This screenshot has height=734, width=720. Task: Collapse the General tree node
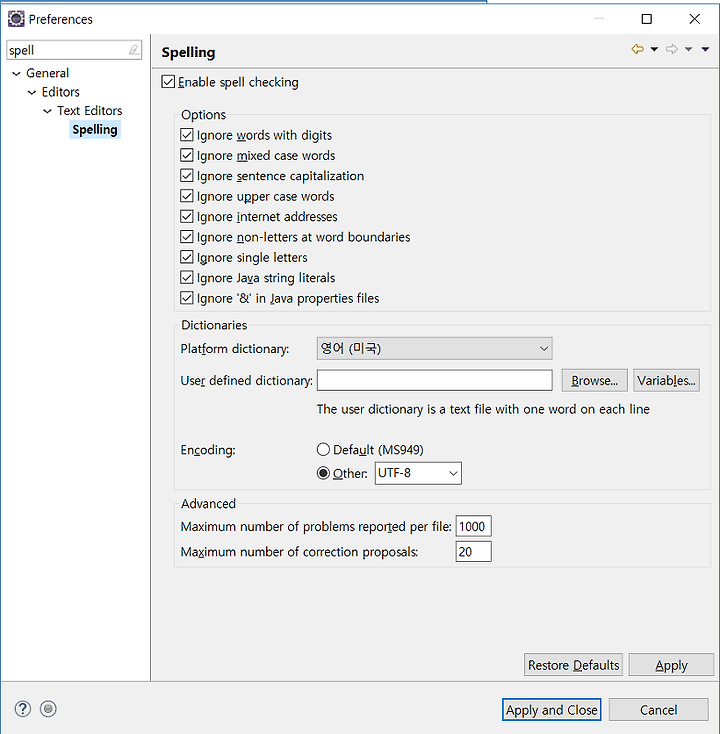(16, 73)
